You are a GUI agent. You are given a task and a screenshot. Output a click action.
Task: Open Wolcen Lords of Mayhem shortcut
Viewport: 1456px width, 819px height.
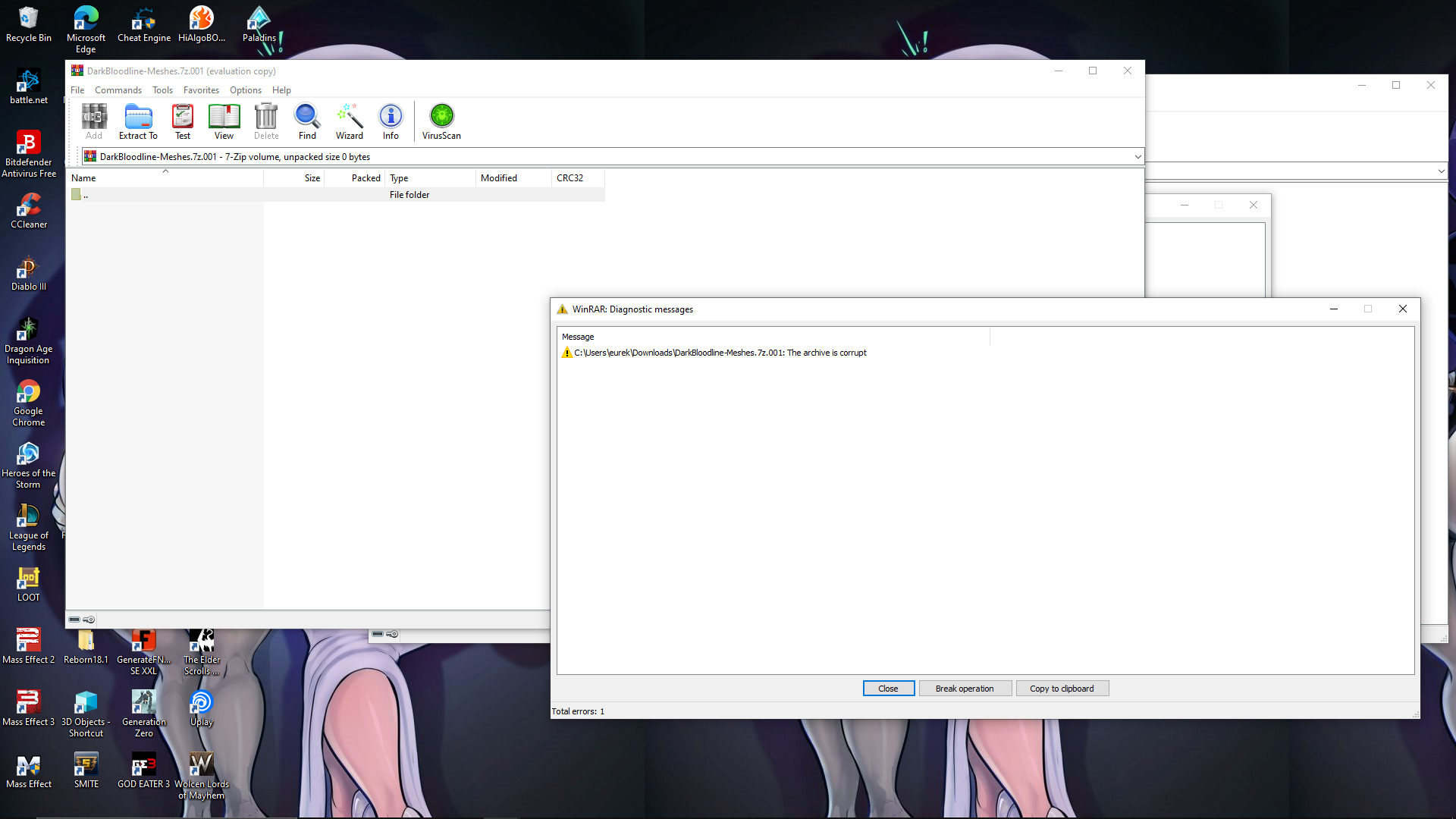(202, 776)
